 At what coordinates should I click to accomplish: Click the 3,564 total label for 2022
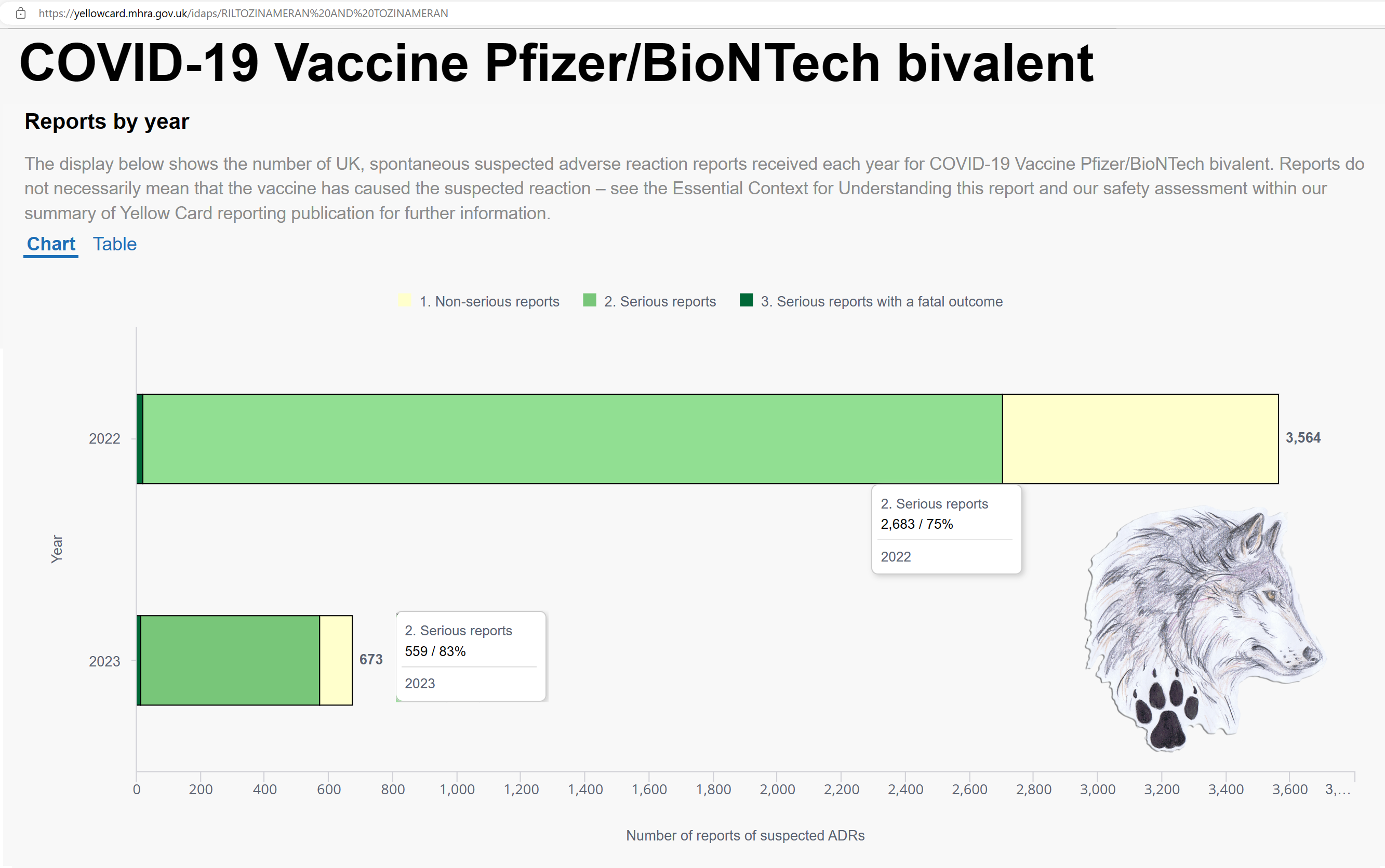[1303, 438]
